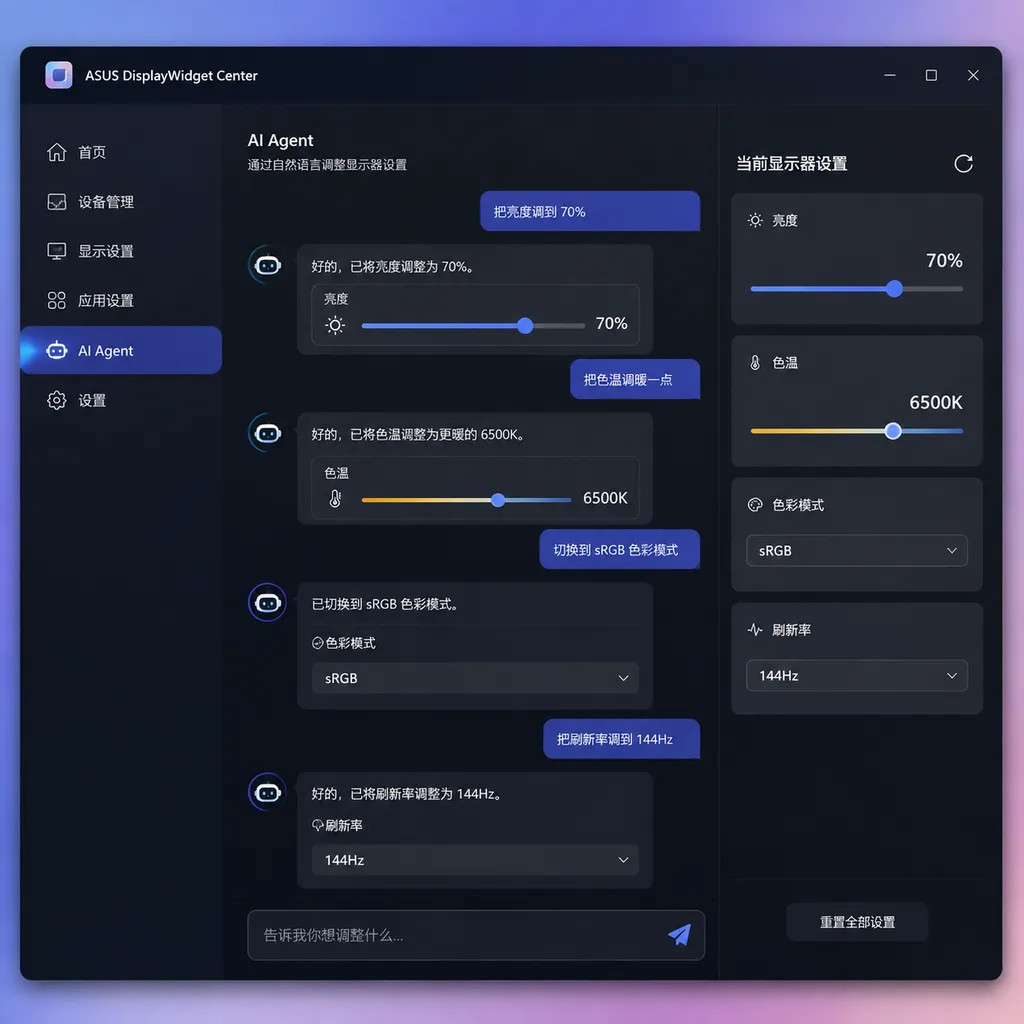Click the small icon beside chat 色彩模式 label
This screenshot has width=1024, height=1024.
[317, 643]
